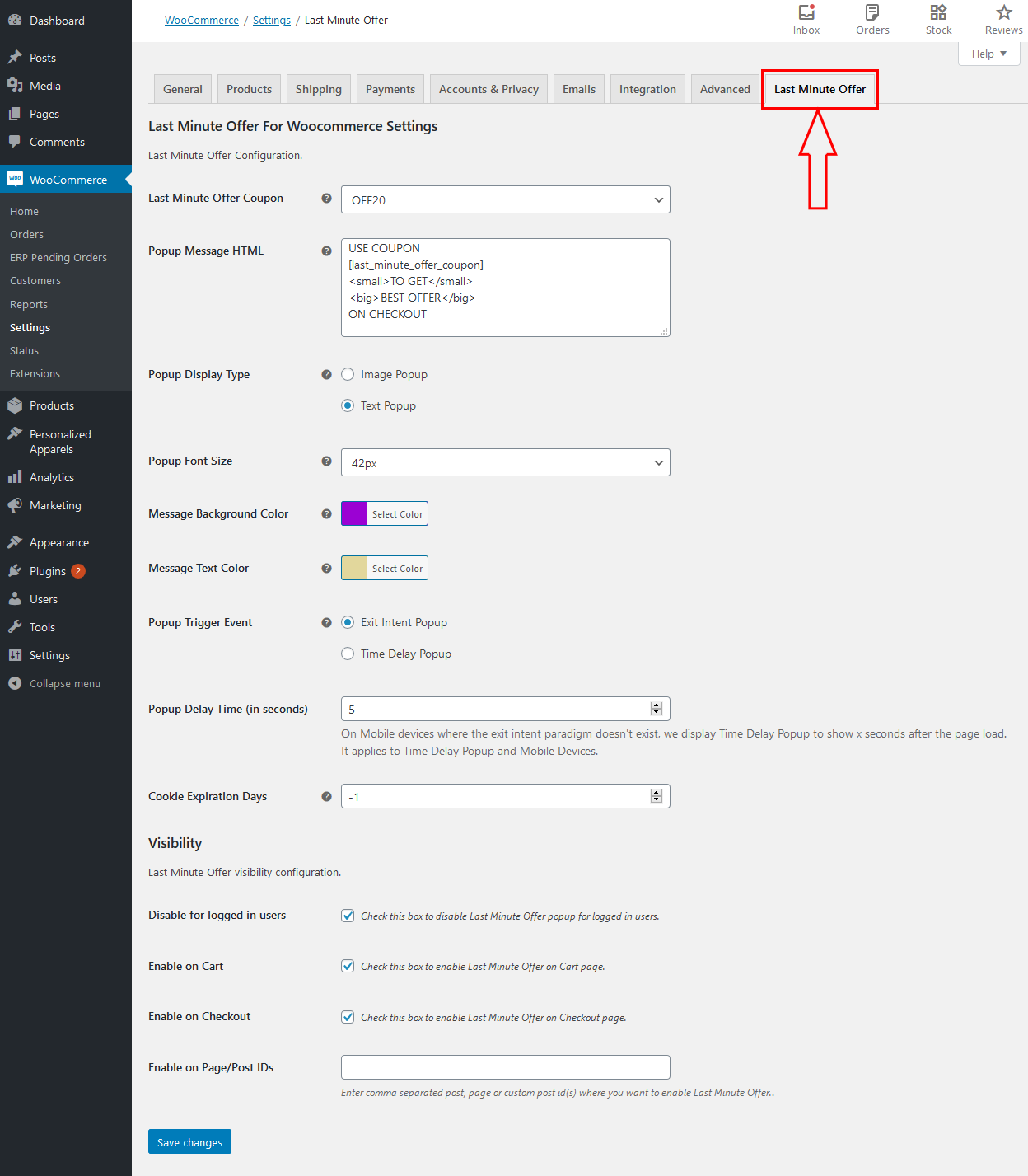
Task: Toggle the Enable on Checkout checkbox
Action: click(348, 1017)
